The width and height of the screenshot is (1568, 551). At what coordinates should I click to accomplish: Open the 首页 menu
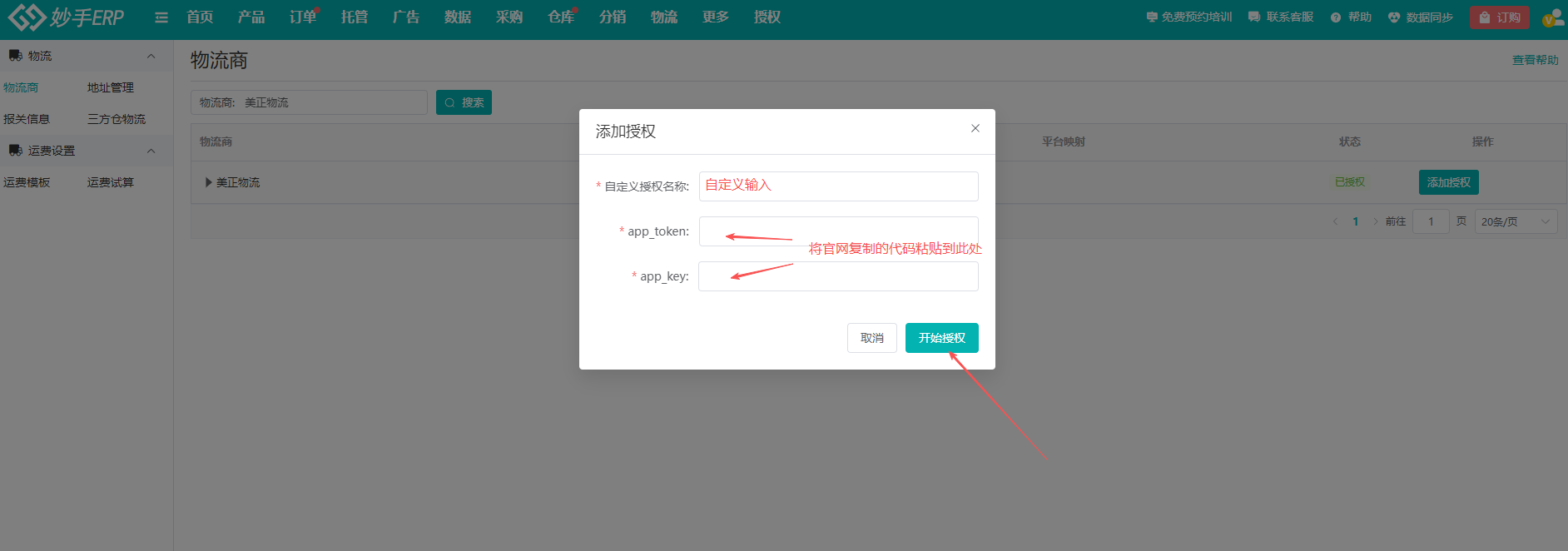200,17
